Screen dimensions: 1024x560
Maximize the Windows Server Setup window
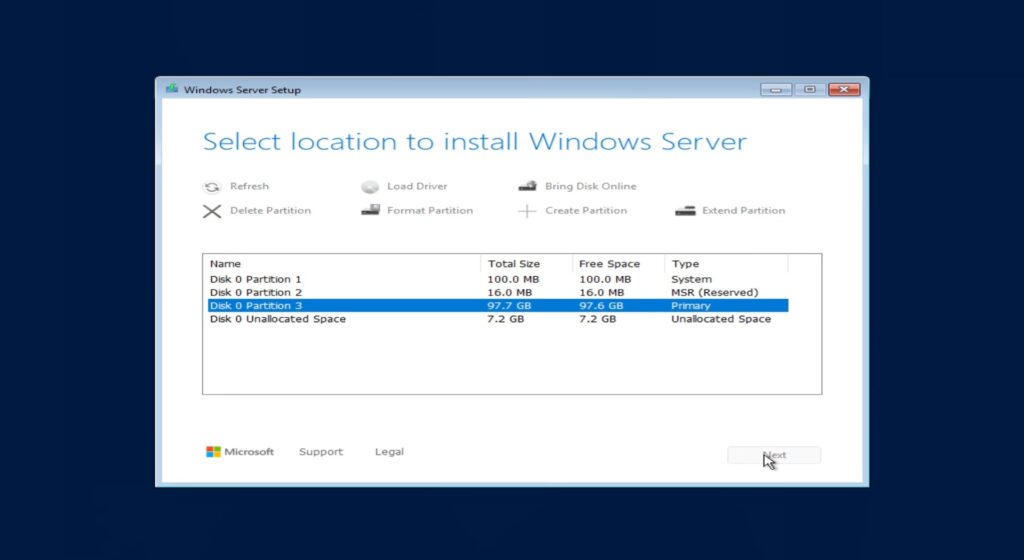(810, 89)
